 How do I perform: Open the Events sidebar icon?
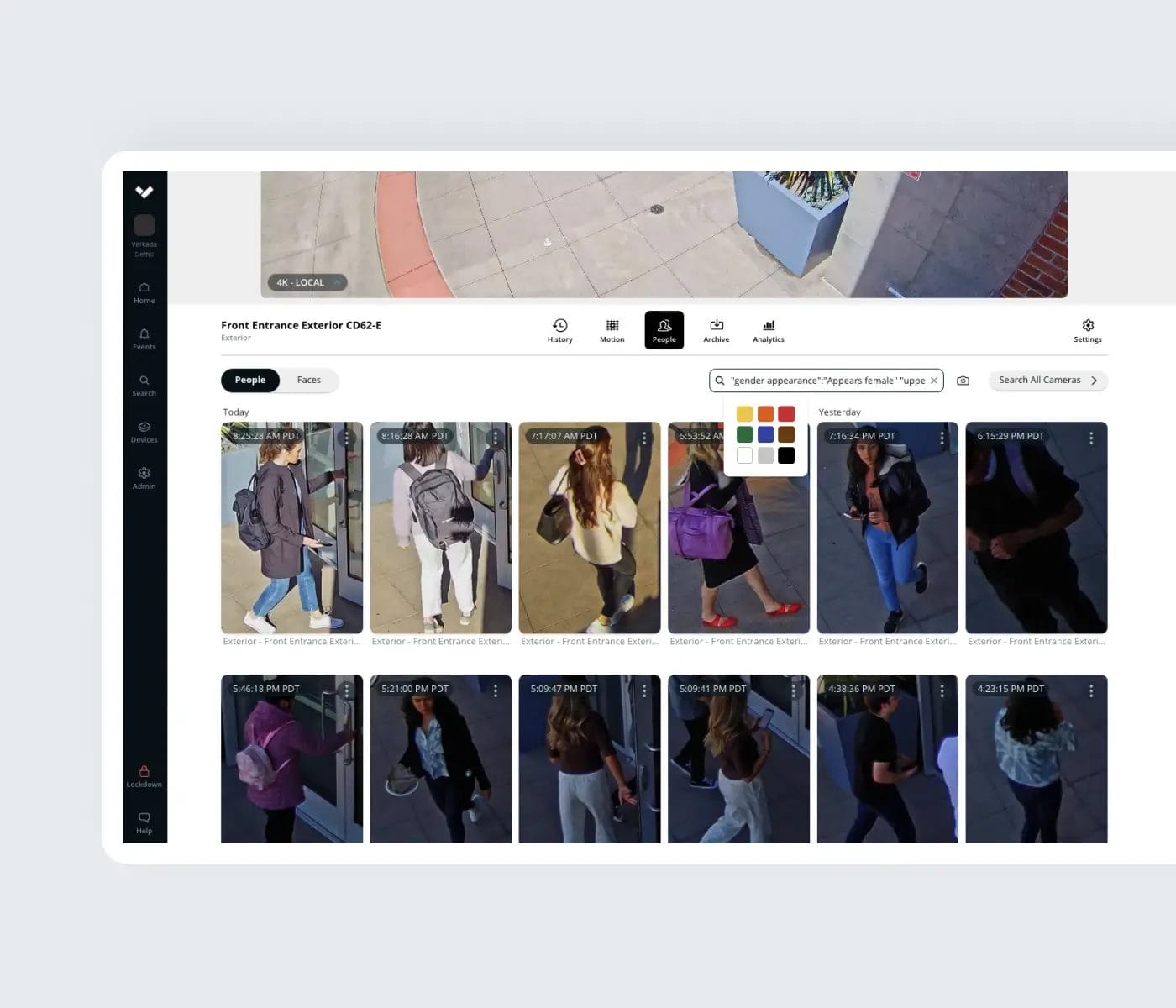[144, 339]
